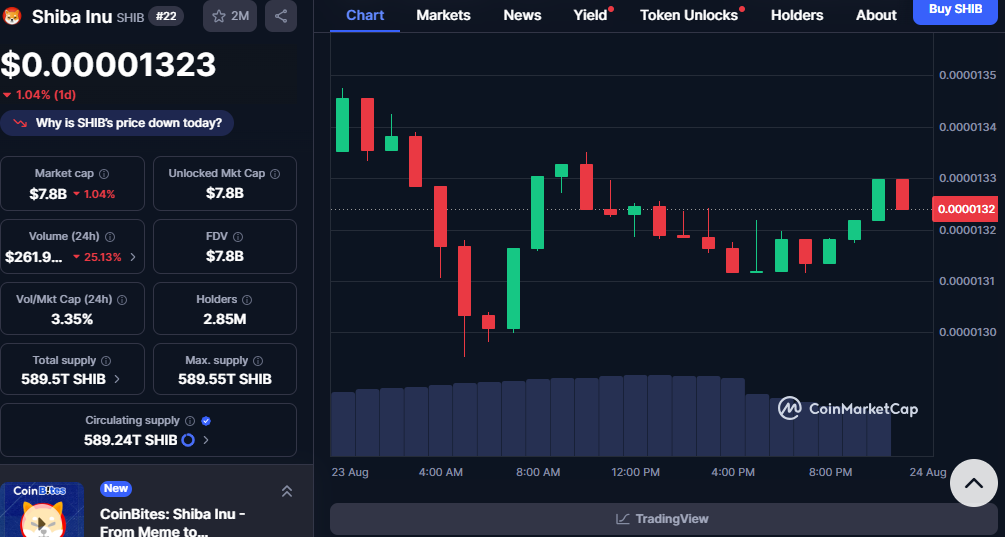Viewport: 1005px width, 537px height.
Task: Open the Holders tab
Action: pyautogui.click(x=797, y=15)
